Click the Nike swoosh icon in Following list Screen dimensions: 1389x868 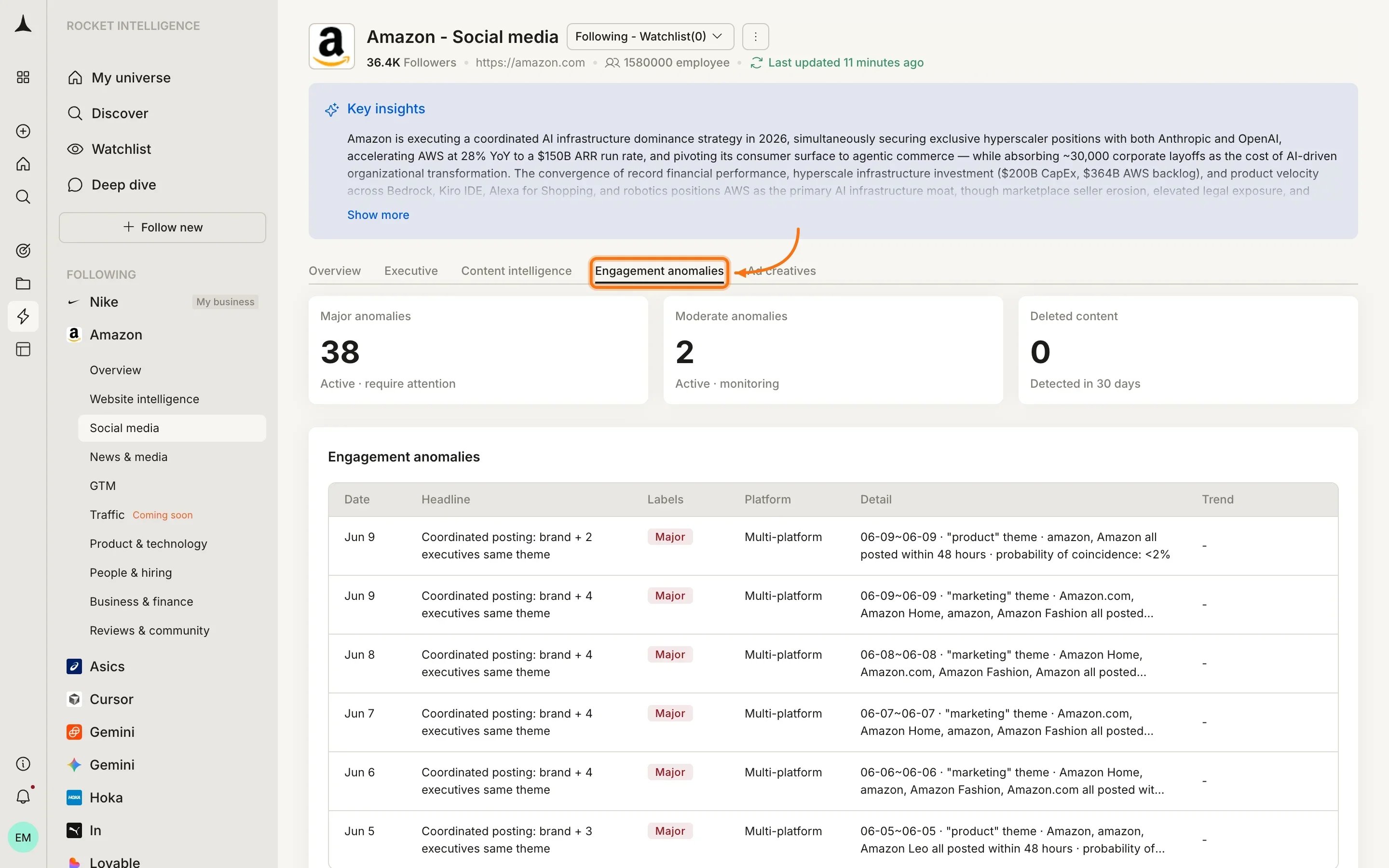(x=73, y=302)
